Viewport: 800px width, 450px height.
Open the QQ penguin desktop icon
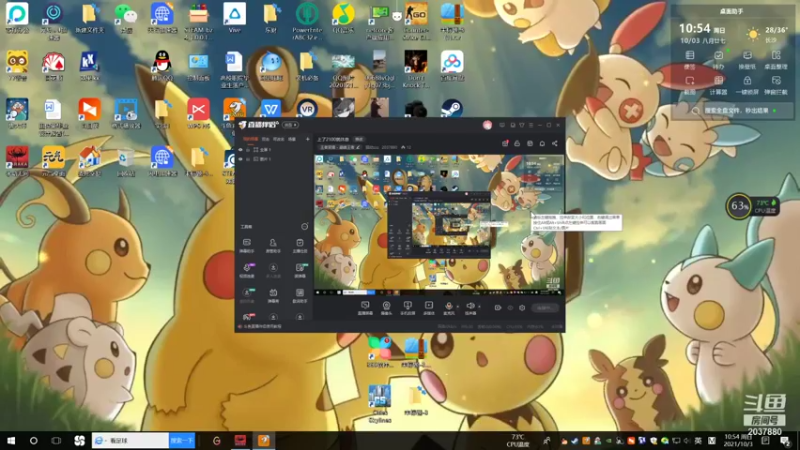162,66
